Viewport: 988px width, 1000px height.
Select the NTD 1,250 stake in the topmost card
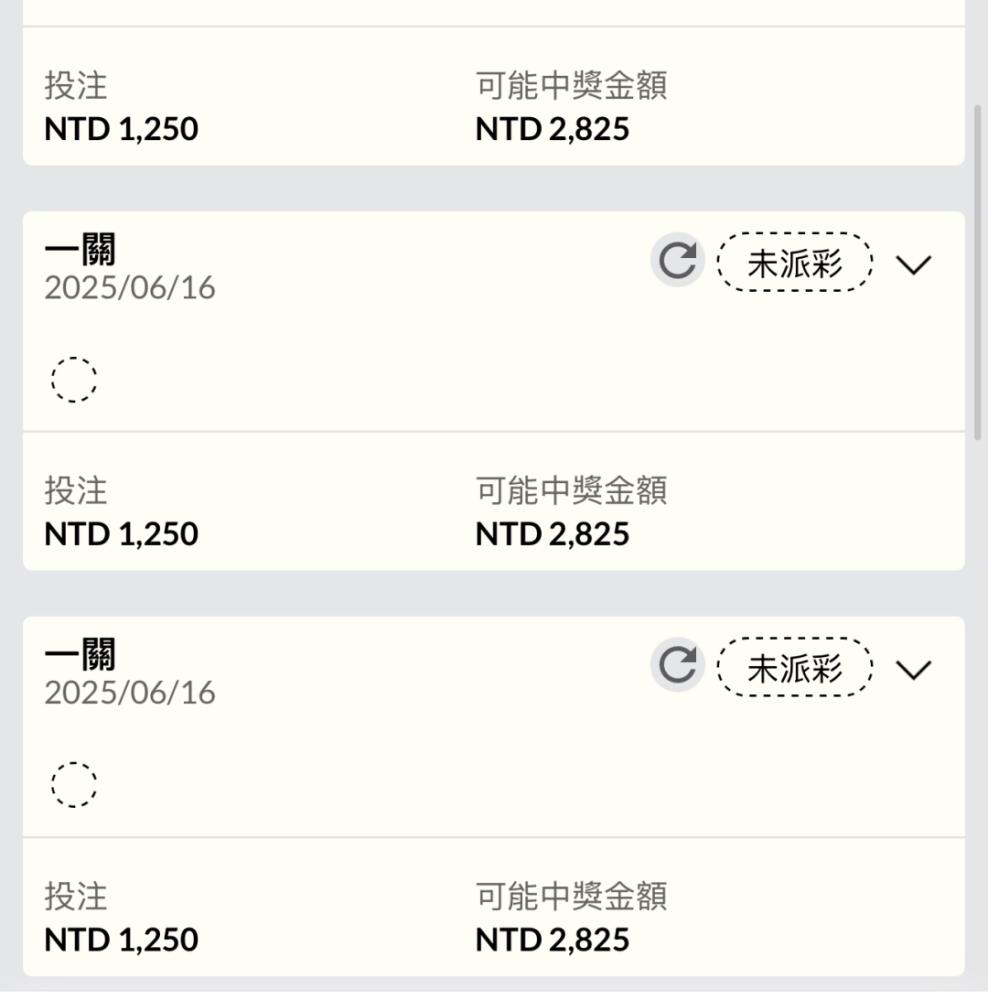[121, 129]
